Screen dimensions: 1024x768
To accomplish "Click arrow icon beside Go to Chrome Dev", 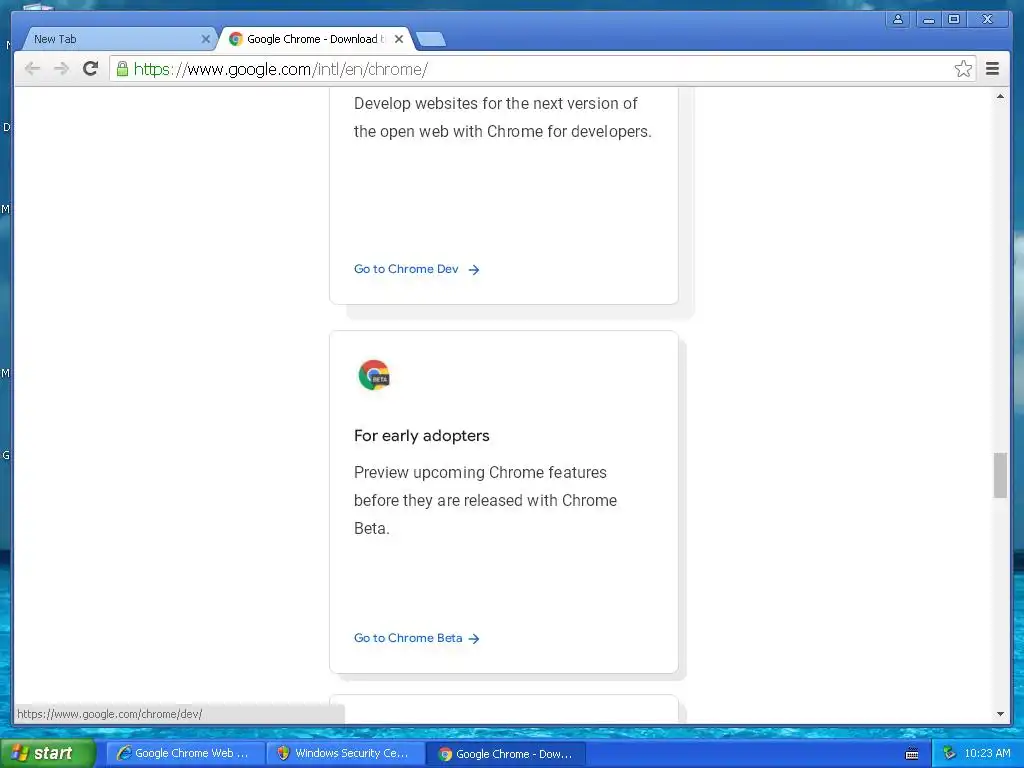I will tap(474, 270).
